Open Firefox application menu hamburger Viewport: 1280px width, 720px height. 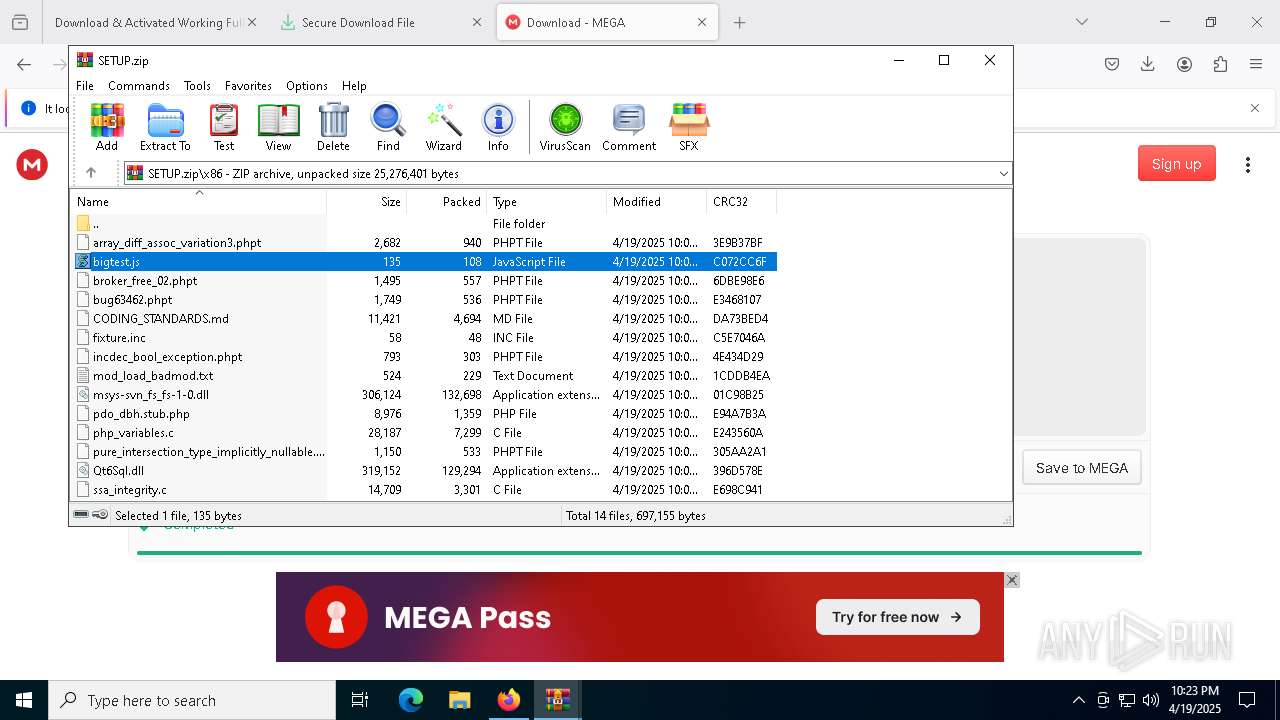pos(1256,64)
